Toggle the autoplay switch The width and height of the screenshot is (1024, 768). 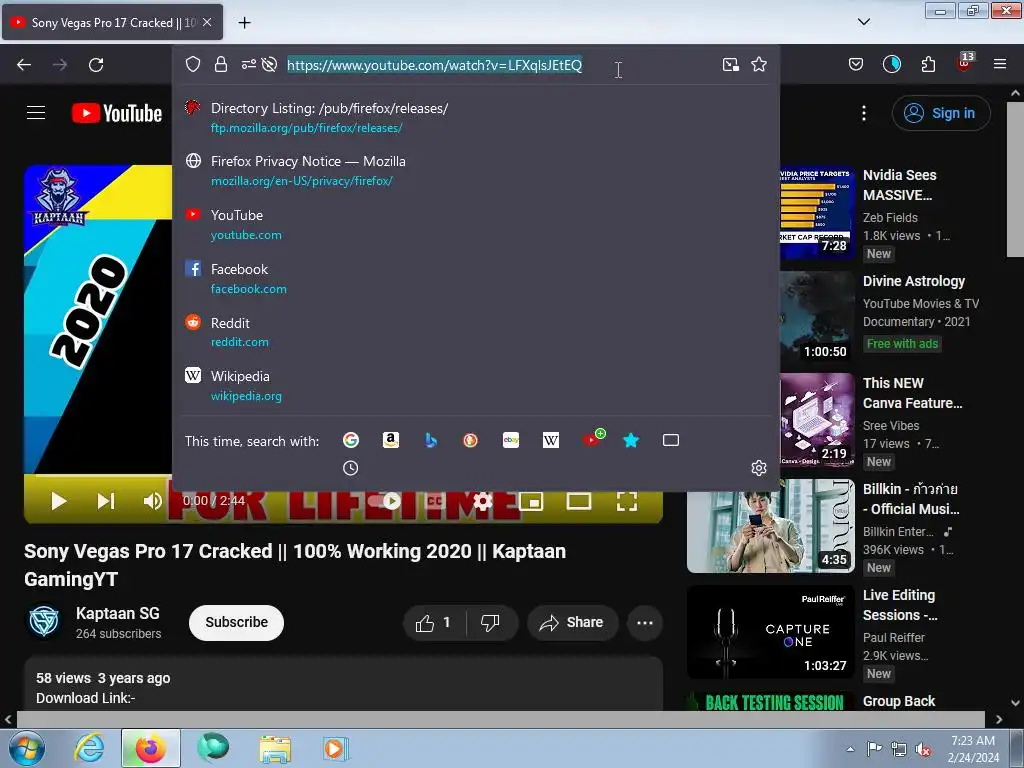point(385,501)
